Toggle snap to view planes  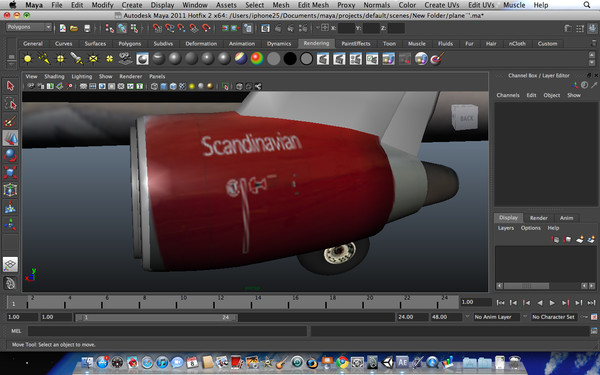(194, 28)
